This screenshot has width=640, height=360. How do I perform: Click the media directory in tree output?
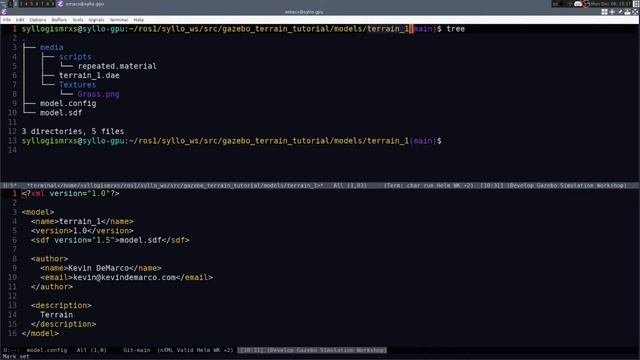(x=52, y=47)
